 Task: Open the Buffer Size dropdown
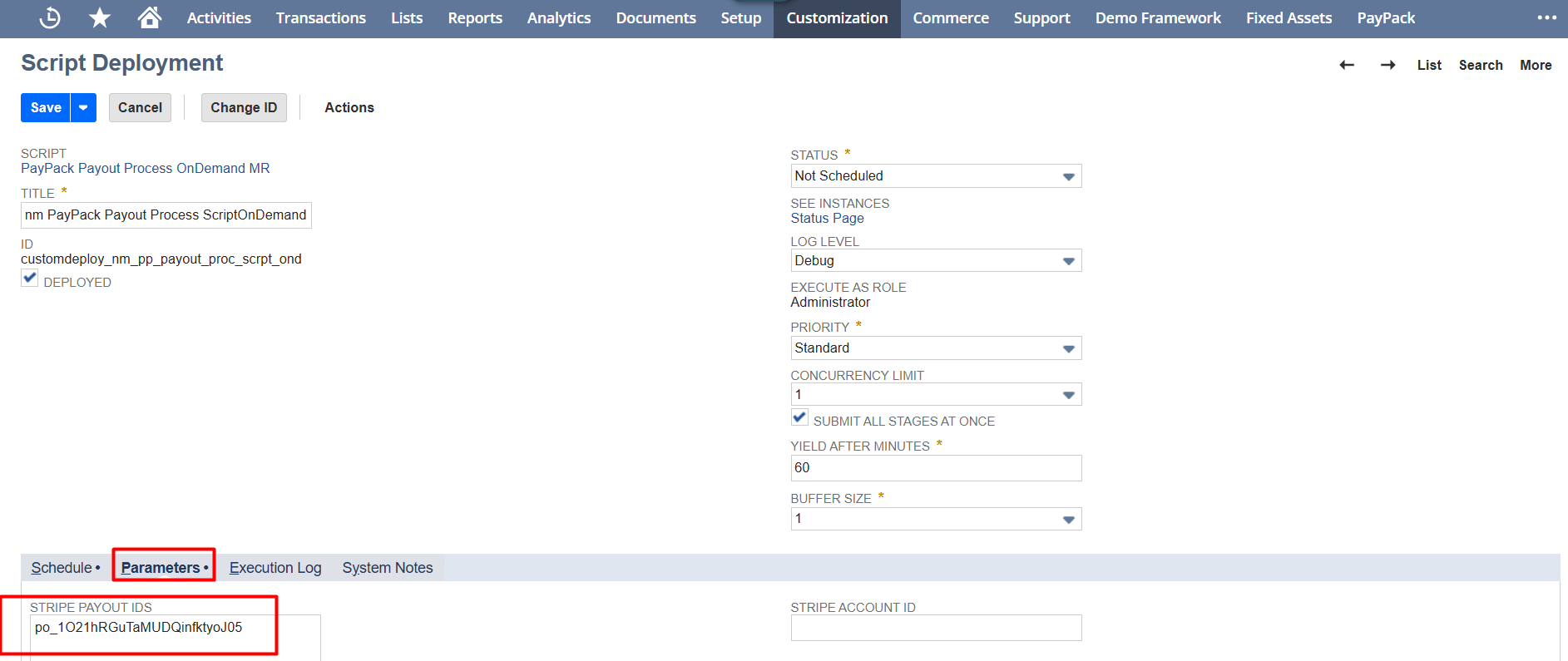point(936,519)
